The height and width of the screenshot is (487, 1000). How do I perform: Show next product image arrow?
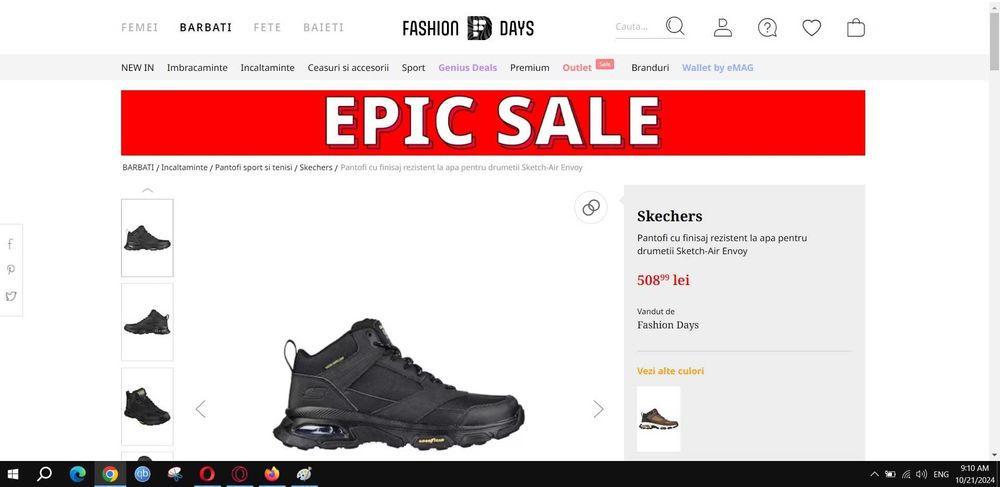[598, 409]
